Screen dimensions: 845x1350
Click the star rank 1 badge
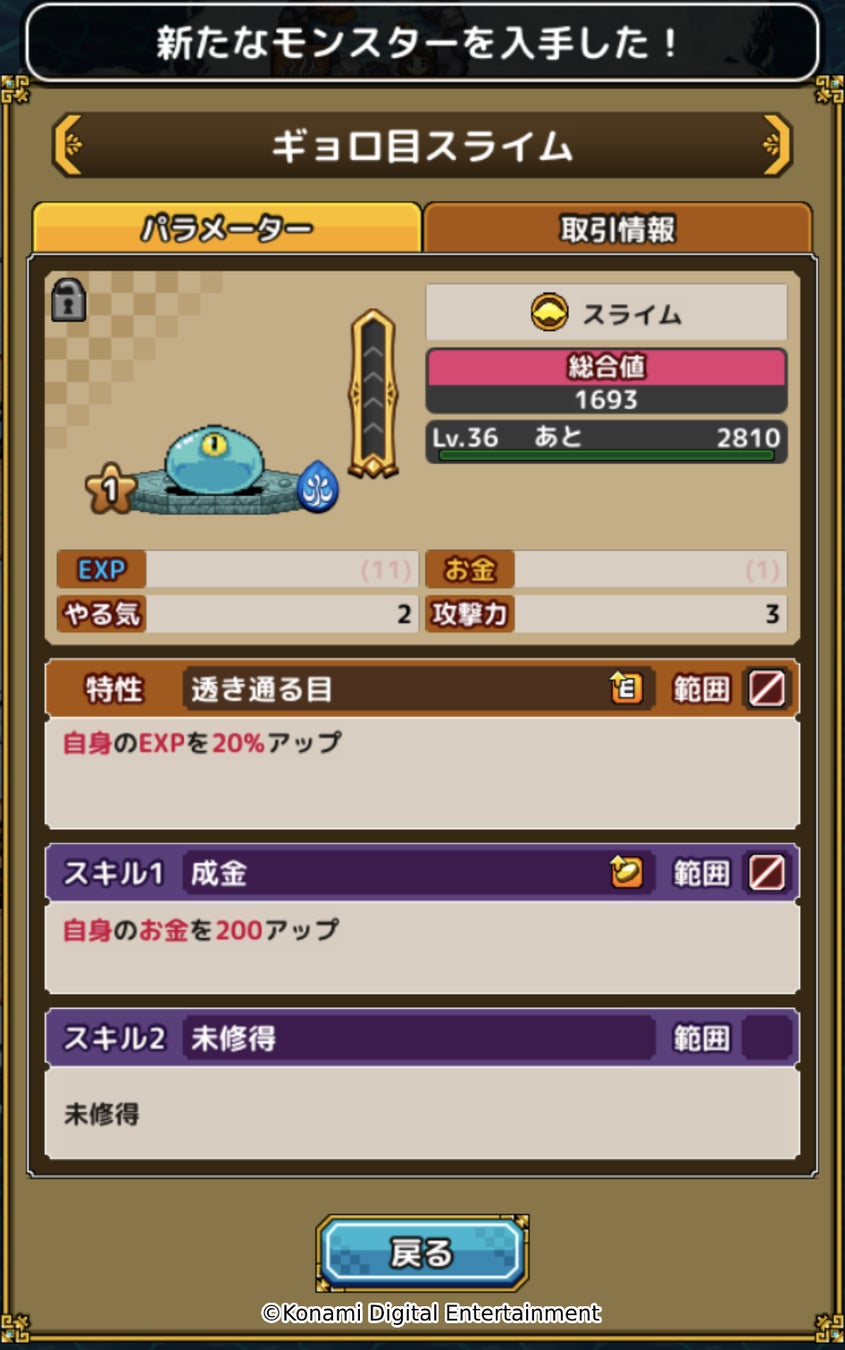tap(110, 489)
